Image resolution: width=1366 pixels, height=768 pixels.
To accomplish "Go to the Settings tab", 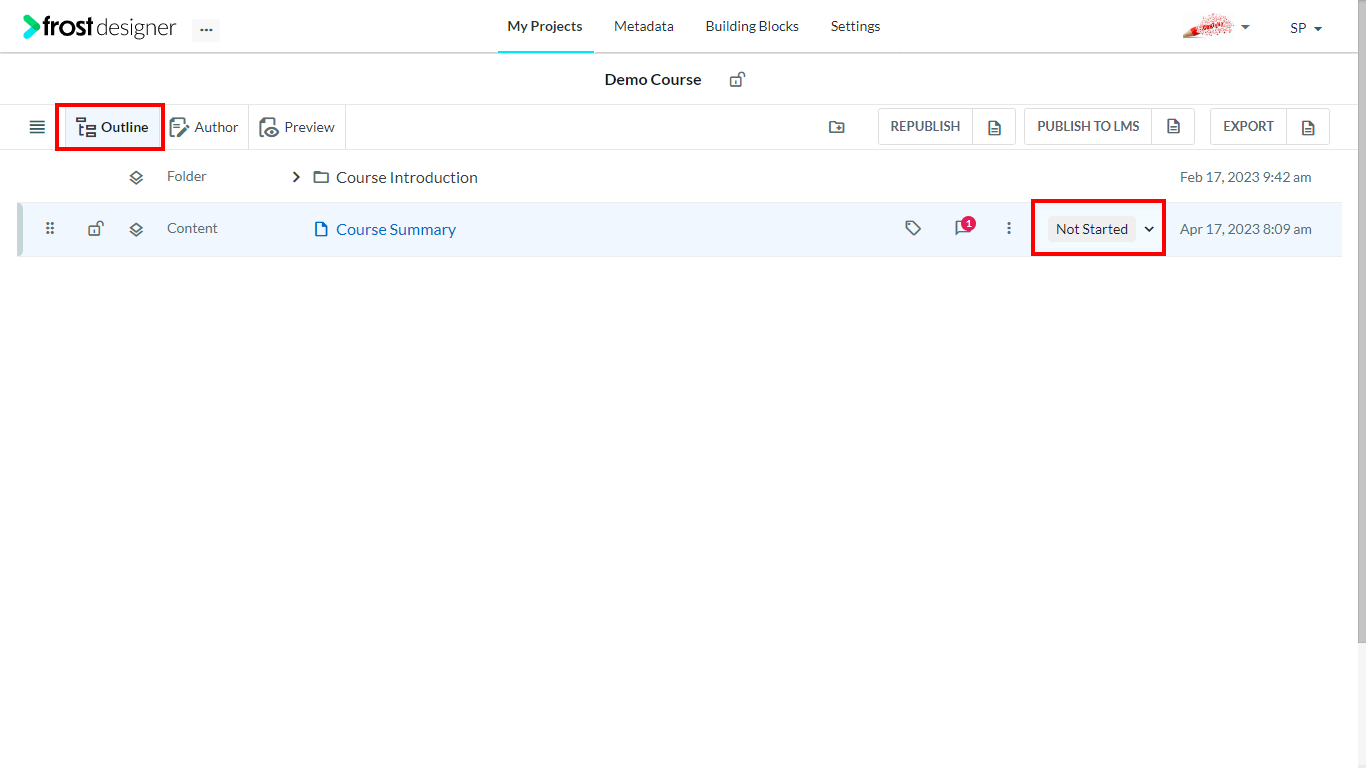I will click(x=856, y=27).
